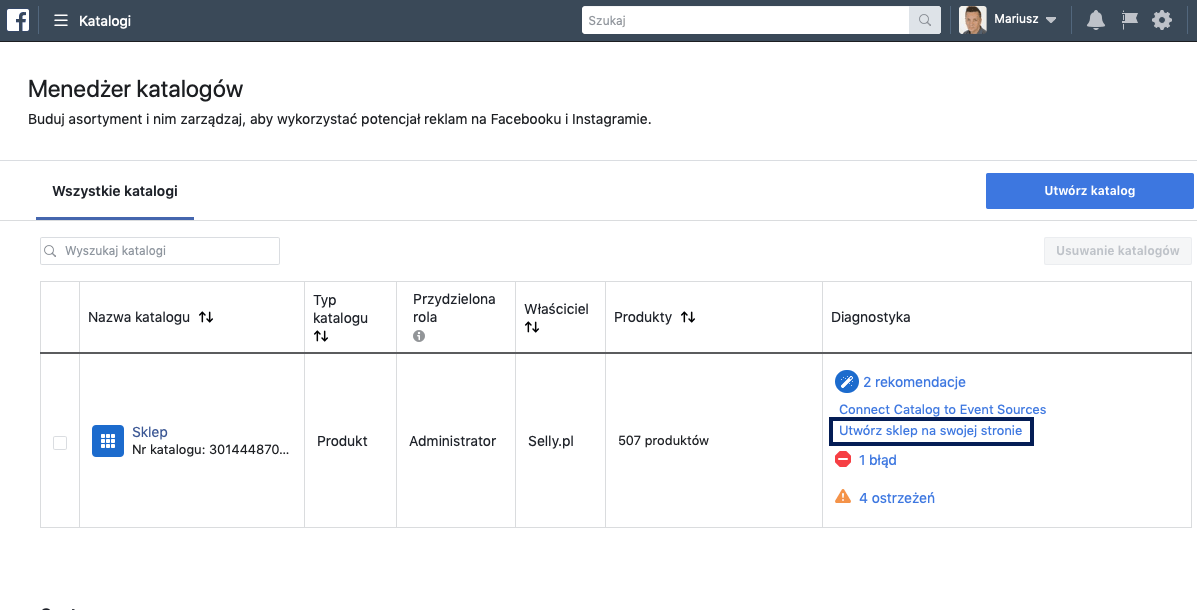Click the Facebook logo icon

(x=18, y=20)
